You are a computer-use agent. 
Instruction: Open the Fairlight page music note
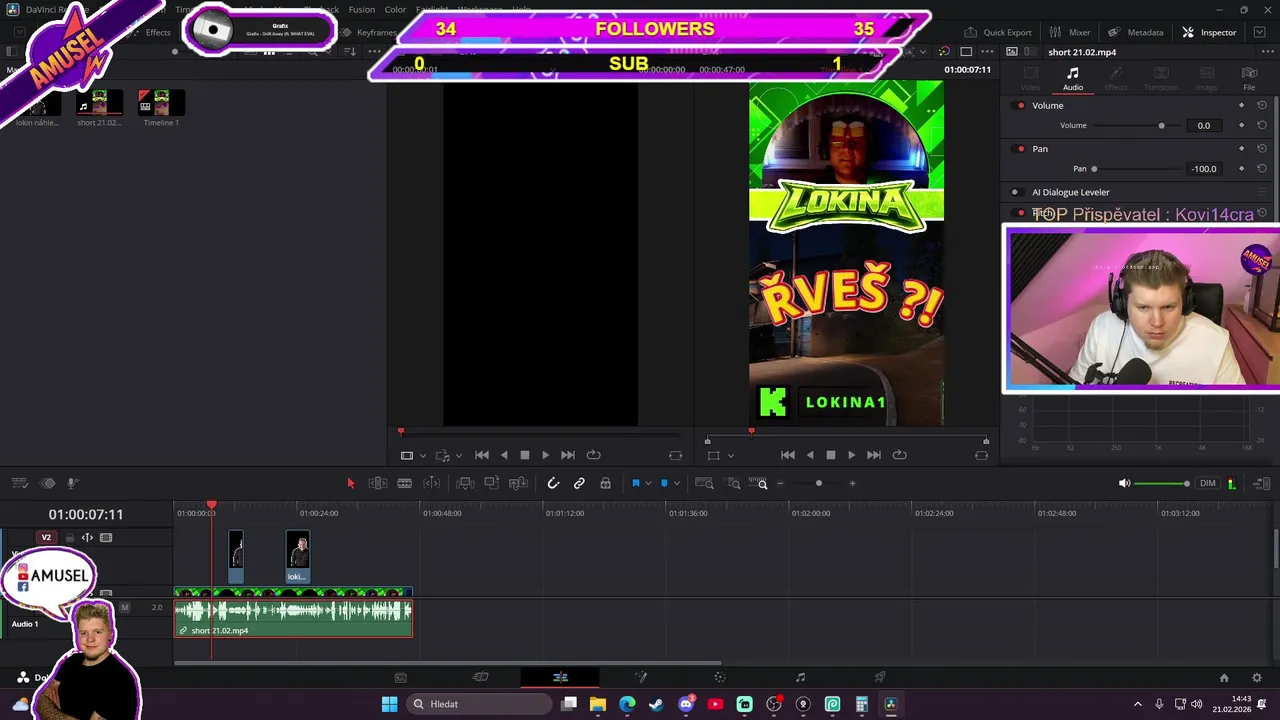(800, 677)
